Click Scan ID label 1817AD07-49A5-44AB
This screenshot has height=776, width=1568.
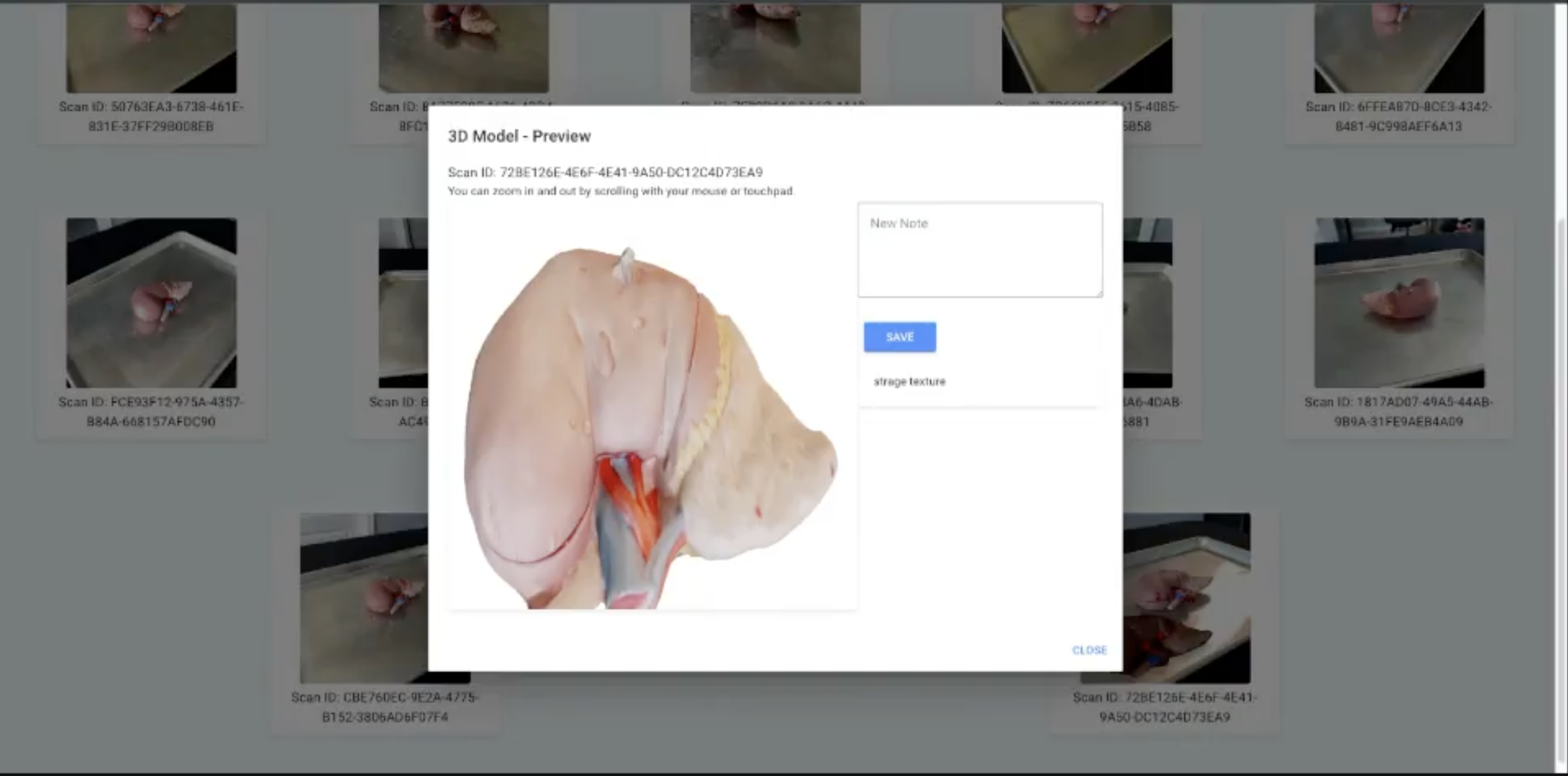[1399, 411]
